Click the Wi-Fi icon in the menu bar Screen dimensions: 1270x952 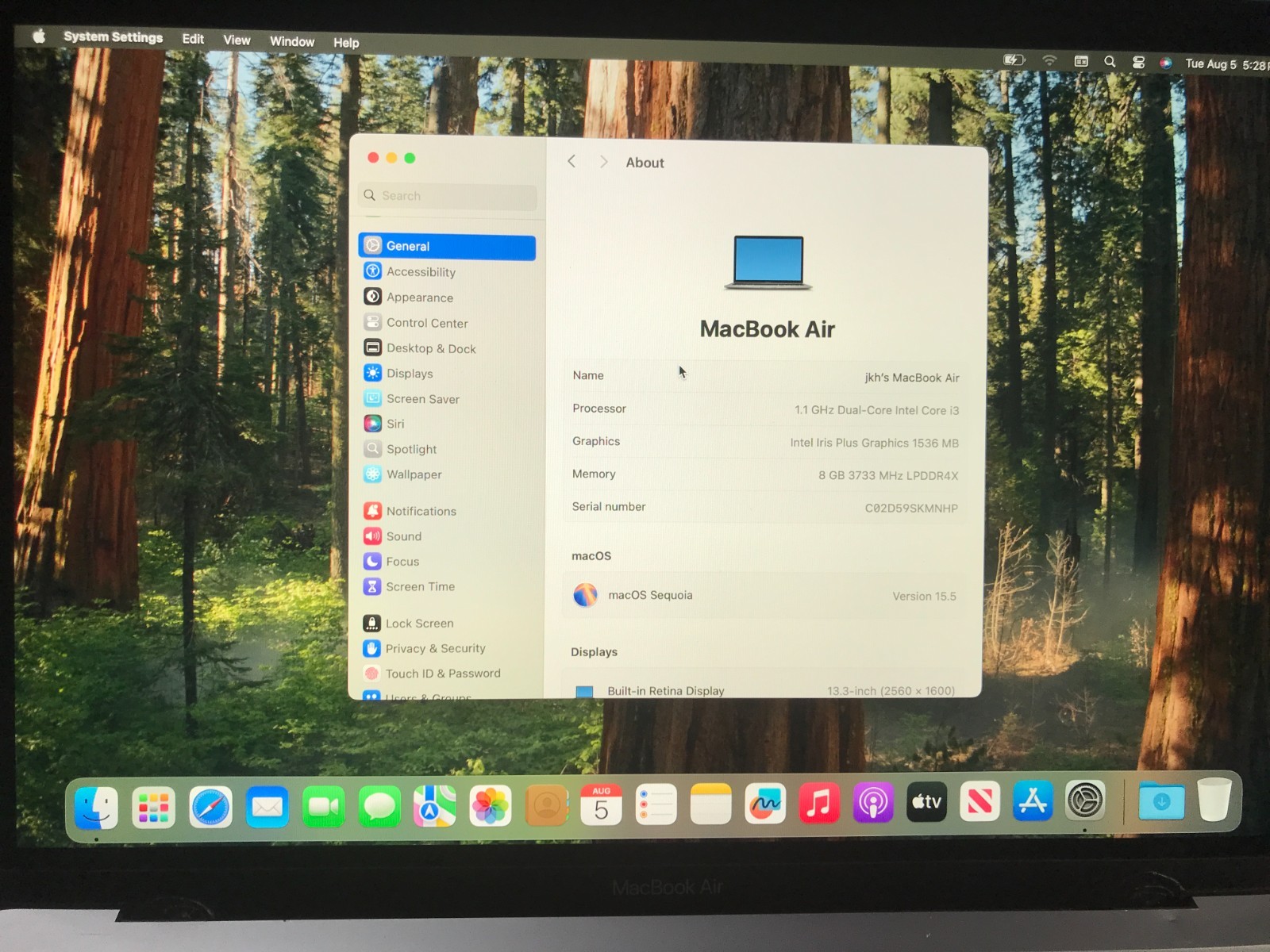coord(1049,60)
